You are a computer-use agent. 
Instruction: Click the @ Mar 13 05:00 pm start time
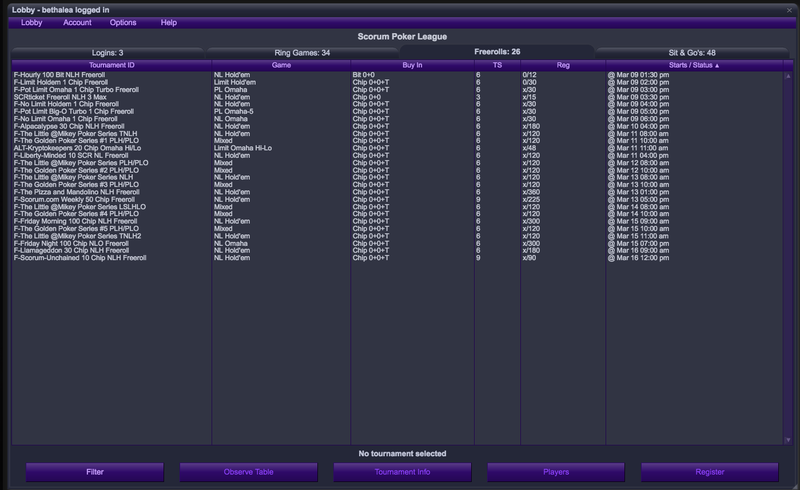click(638, 200)
